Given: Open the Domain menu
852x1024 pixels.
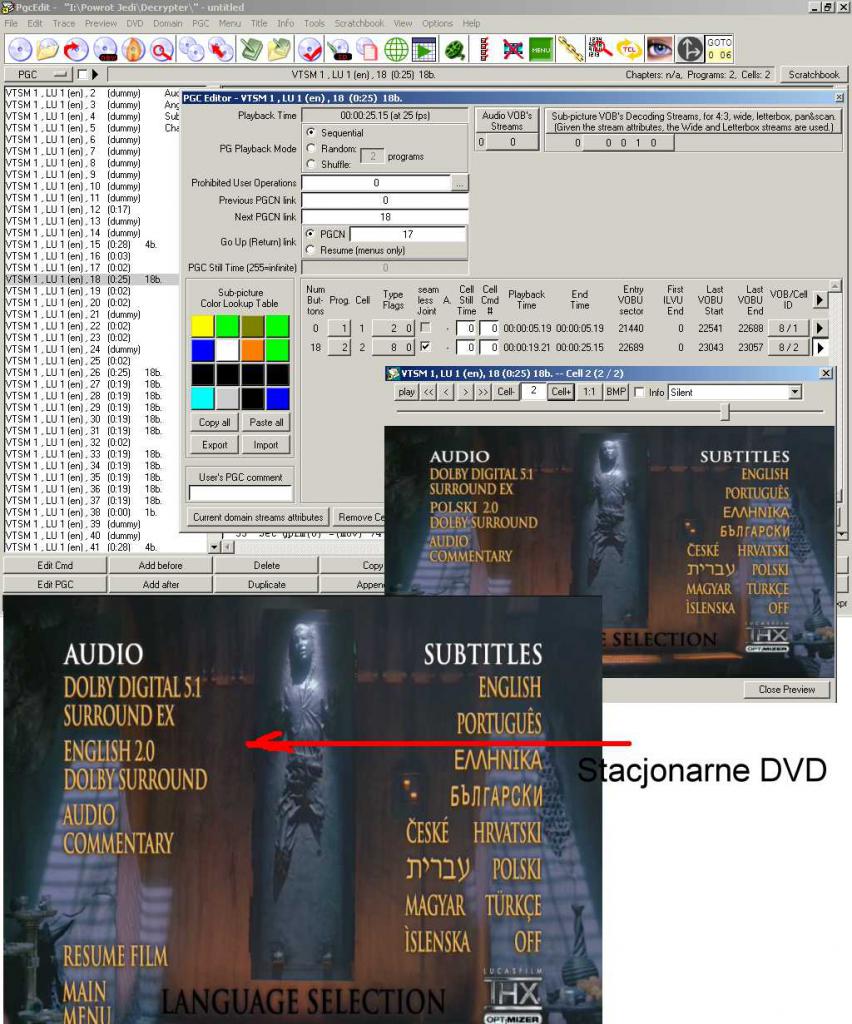Looking at the screenshot, I should click(x=168, y=23).
